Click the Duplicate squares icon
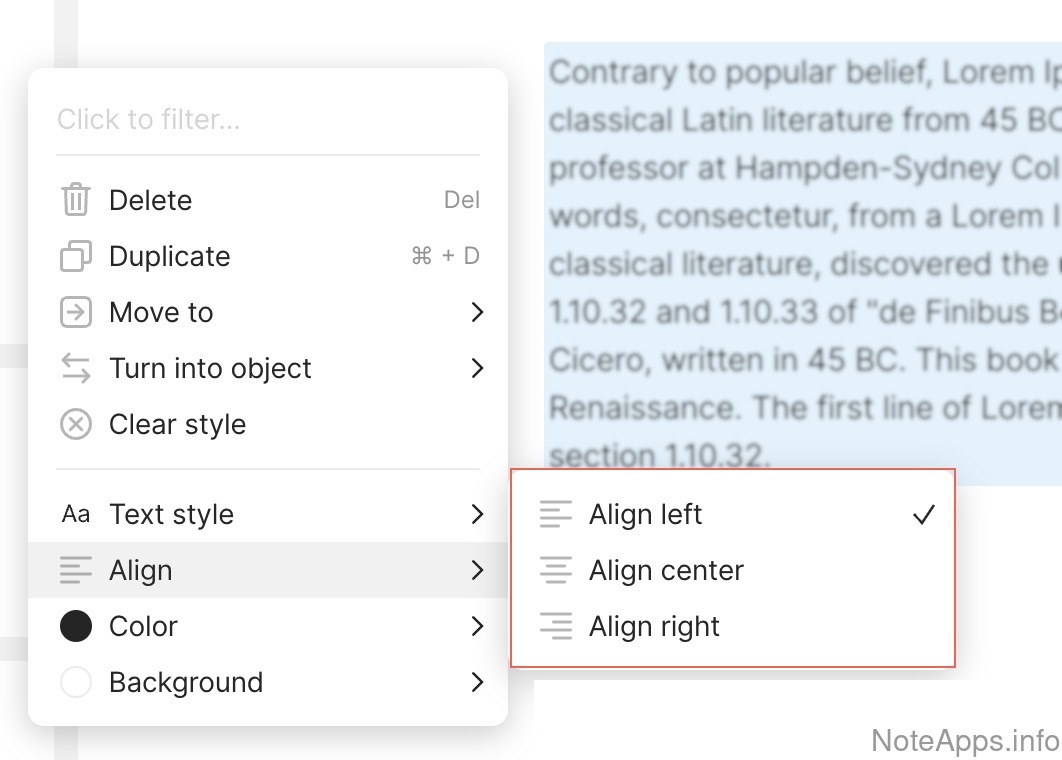Image resolution: width=1062 pixels, height=760 pixels. click(x=76, y=257)
